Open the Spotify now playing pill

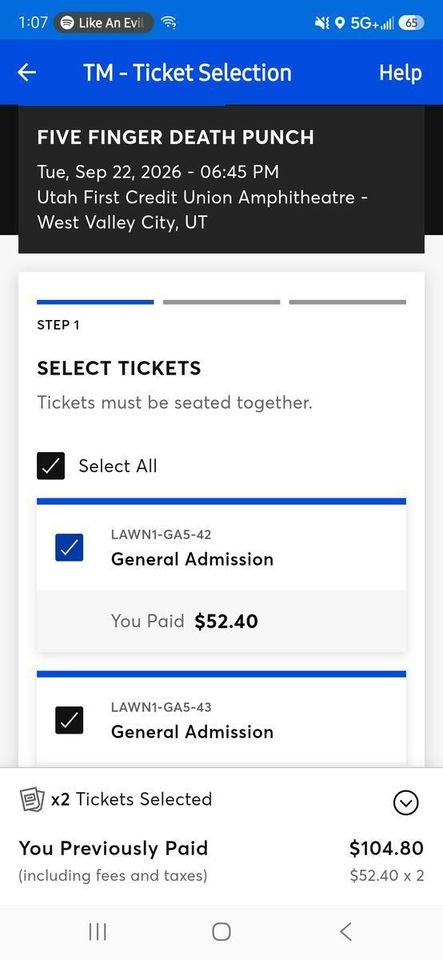pos(103,23)
